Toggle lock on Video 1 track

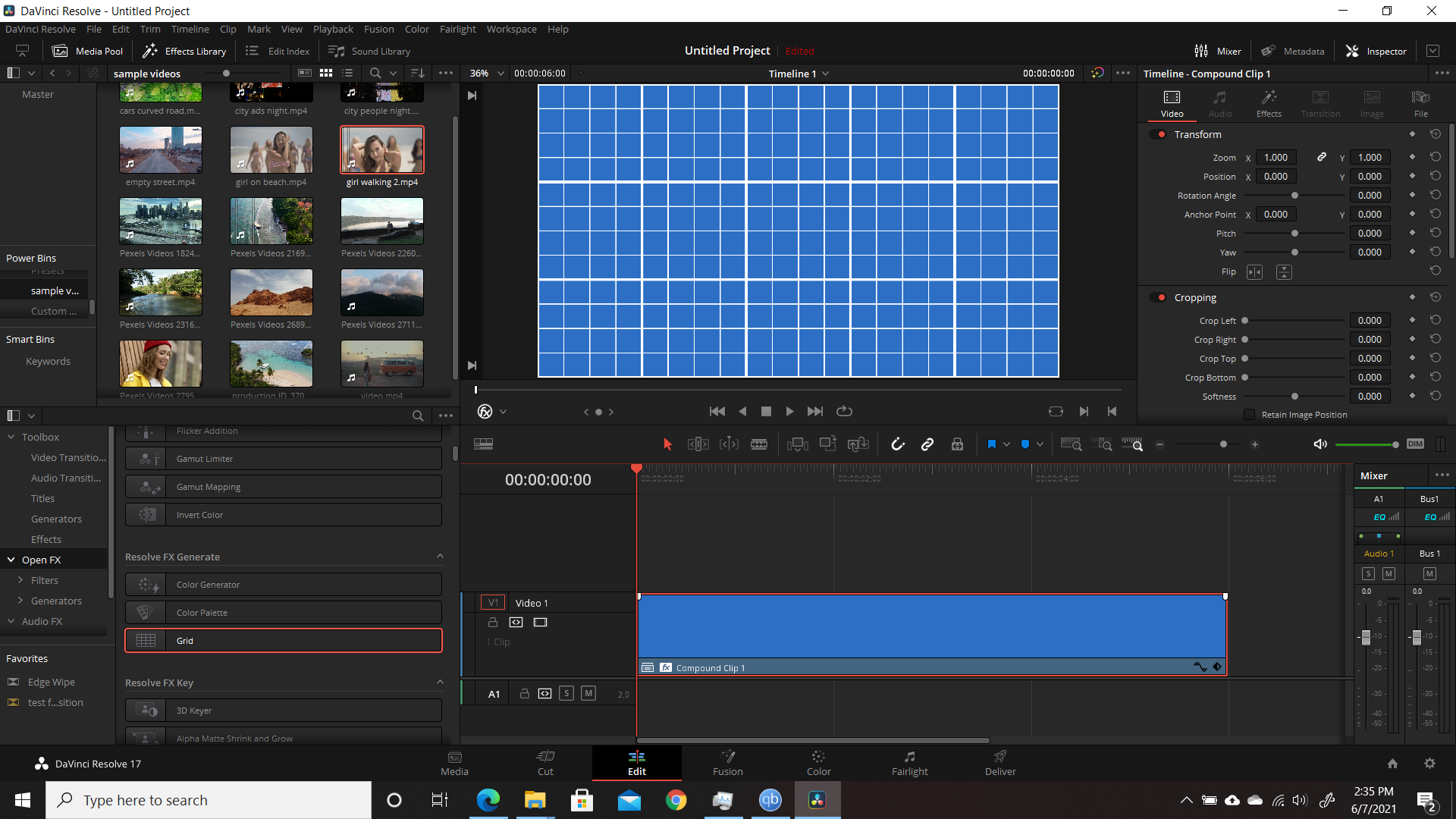pos(493,622)
